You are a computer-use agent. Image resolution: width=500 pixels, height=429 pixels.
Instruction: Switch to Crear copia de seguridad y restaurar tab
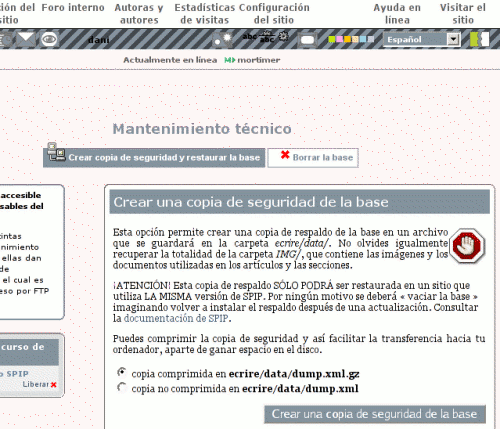154,158
